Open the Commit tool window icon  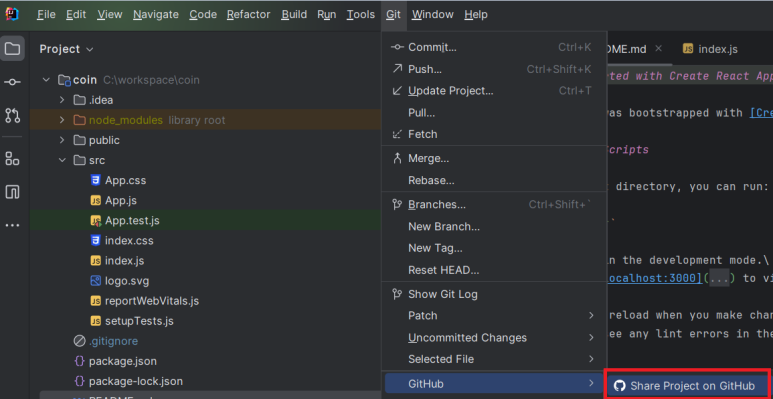pyautogui.click(x=12, y=82)
